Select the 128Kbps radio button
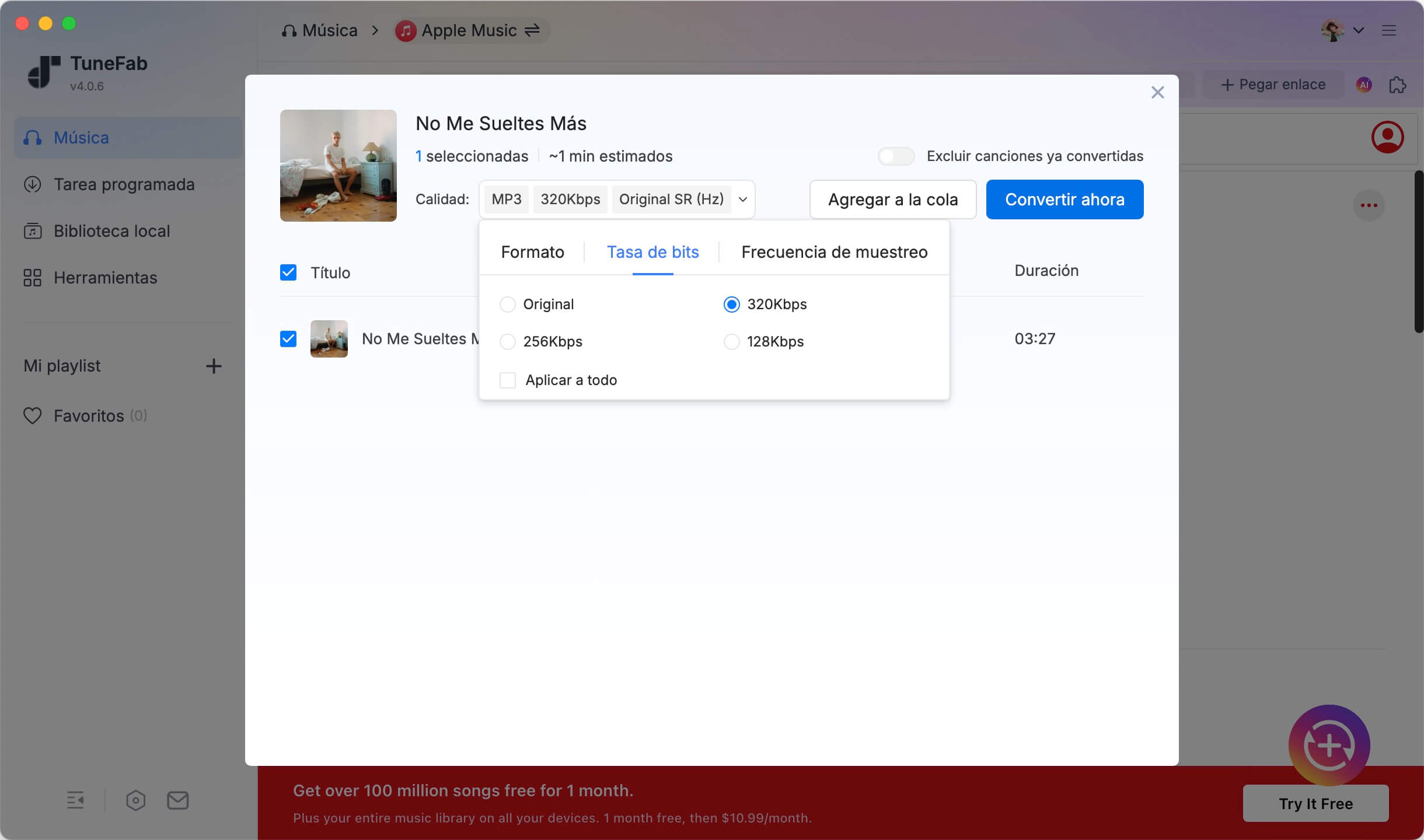Viewport: 1424px width, 840px height. tap(731, 341)
